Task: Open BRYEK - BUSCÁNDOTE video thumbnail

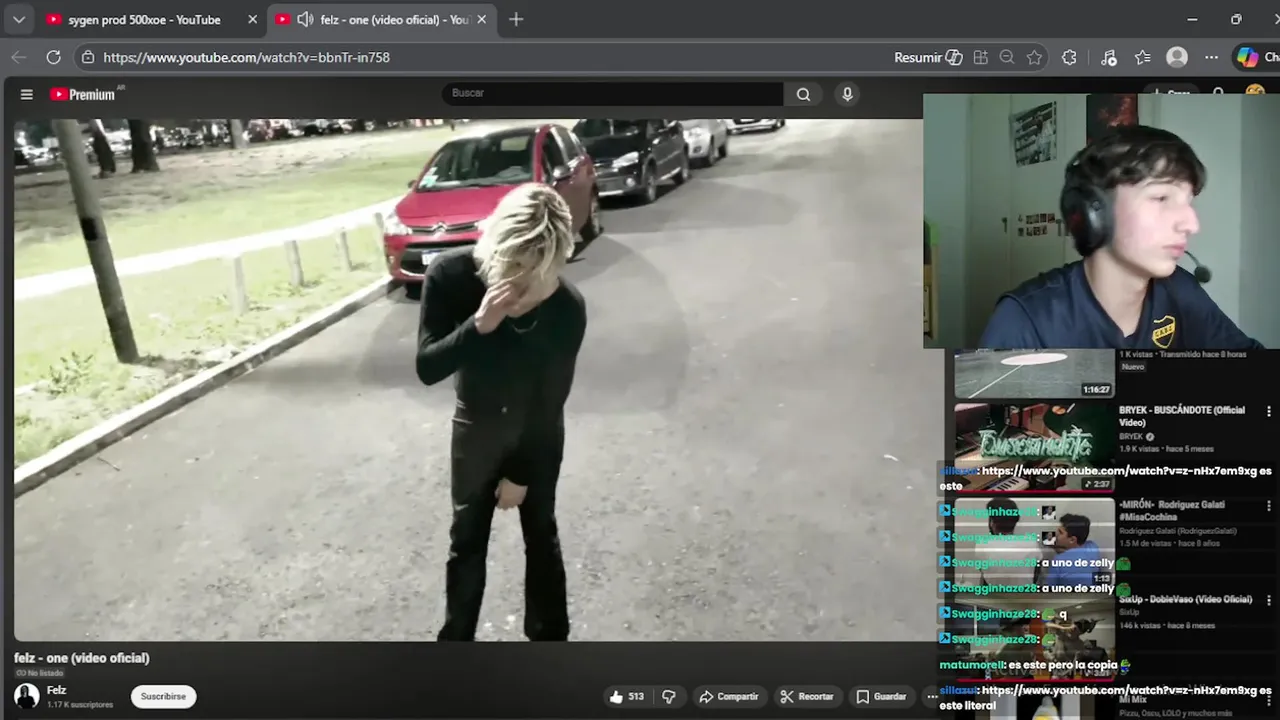Action: [1034, 447]
